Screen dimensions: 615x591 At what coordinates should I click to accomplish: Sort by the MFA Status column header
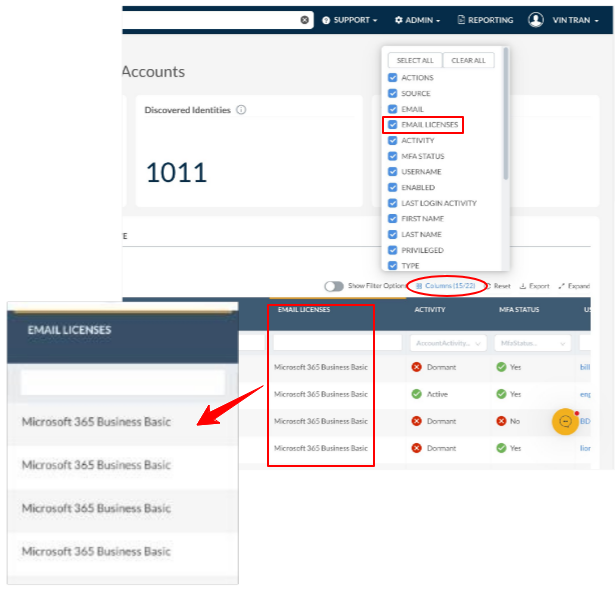(519, 310)
